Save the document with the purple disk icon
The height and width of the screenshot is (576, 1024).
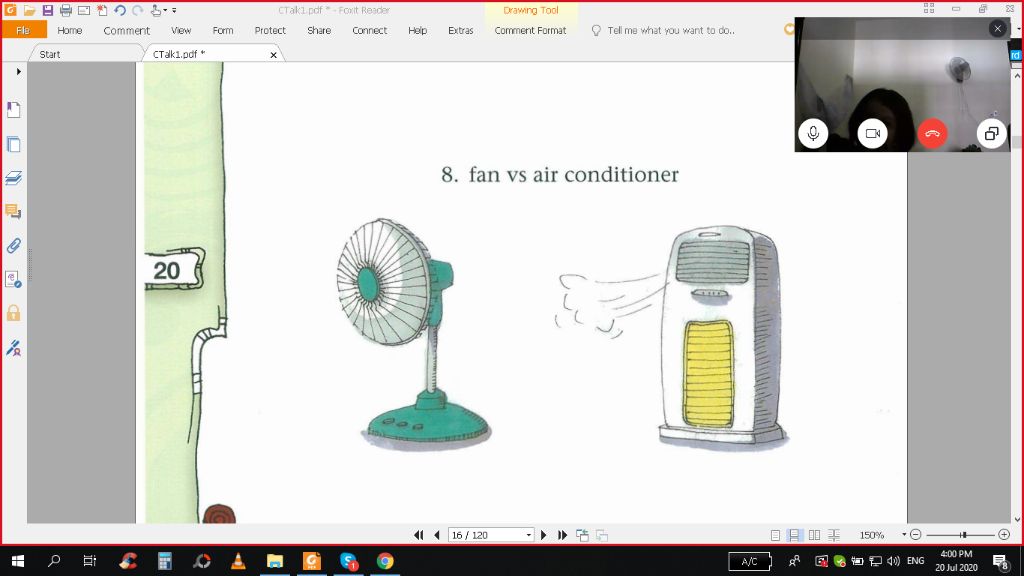[48, 10]
